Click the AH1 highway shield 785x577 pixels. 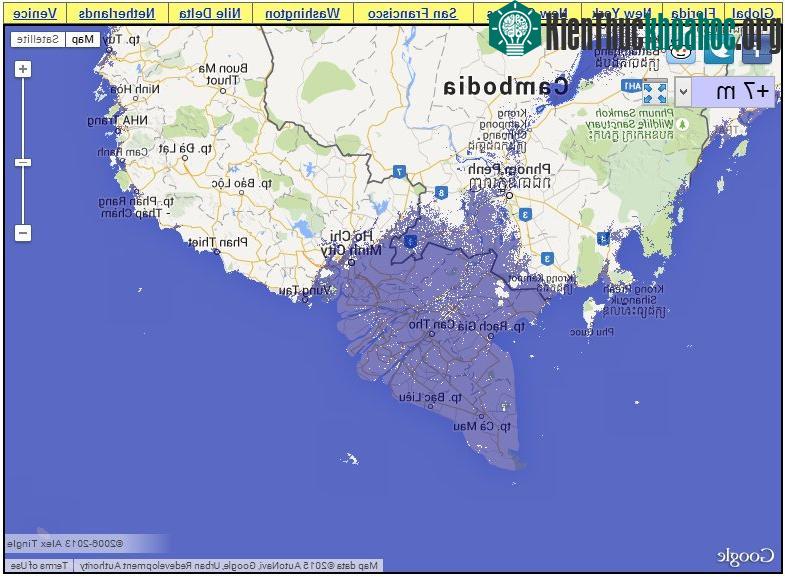(632, 86)
